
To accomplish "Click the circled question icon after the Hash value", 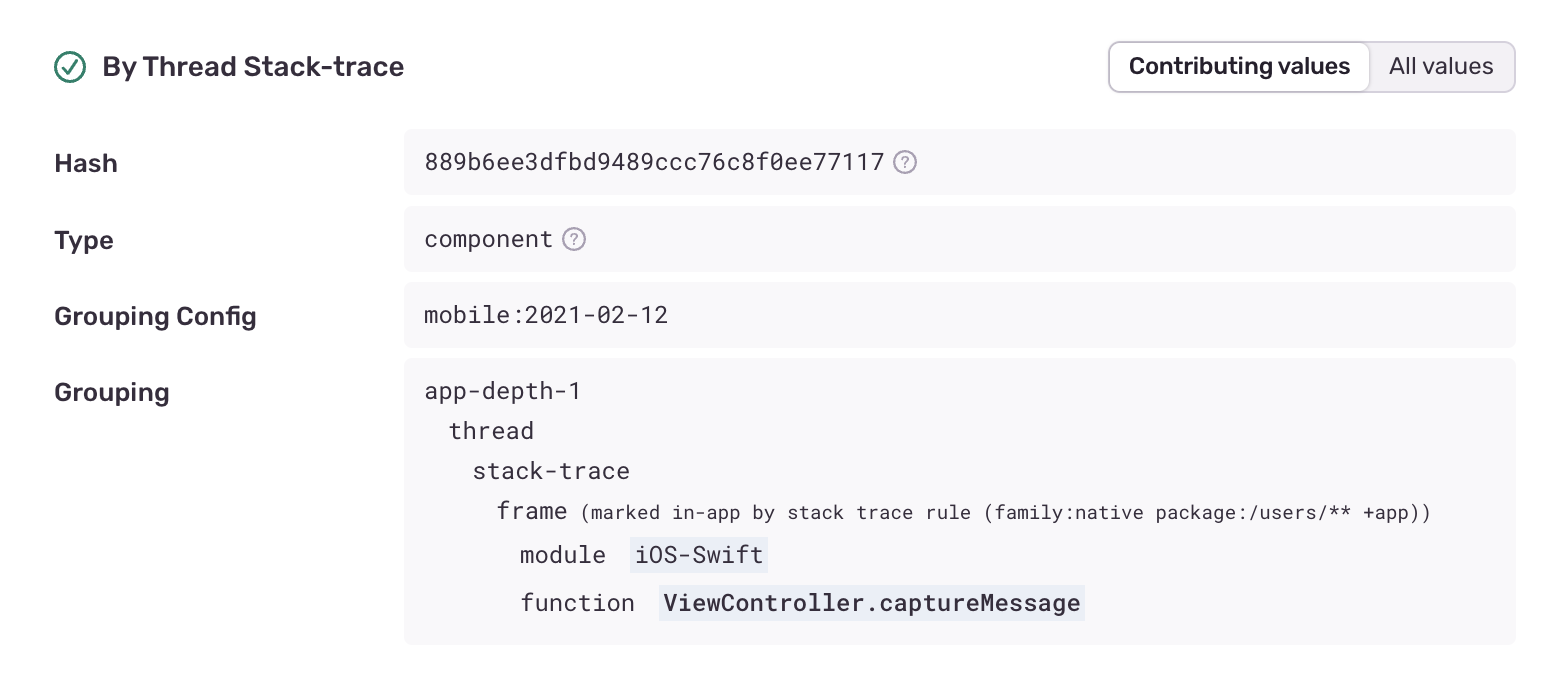I will (904, 162).
